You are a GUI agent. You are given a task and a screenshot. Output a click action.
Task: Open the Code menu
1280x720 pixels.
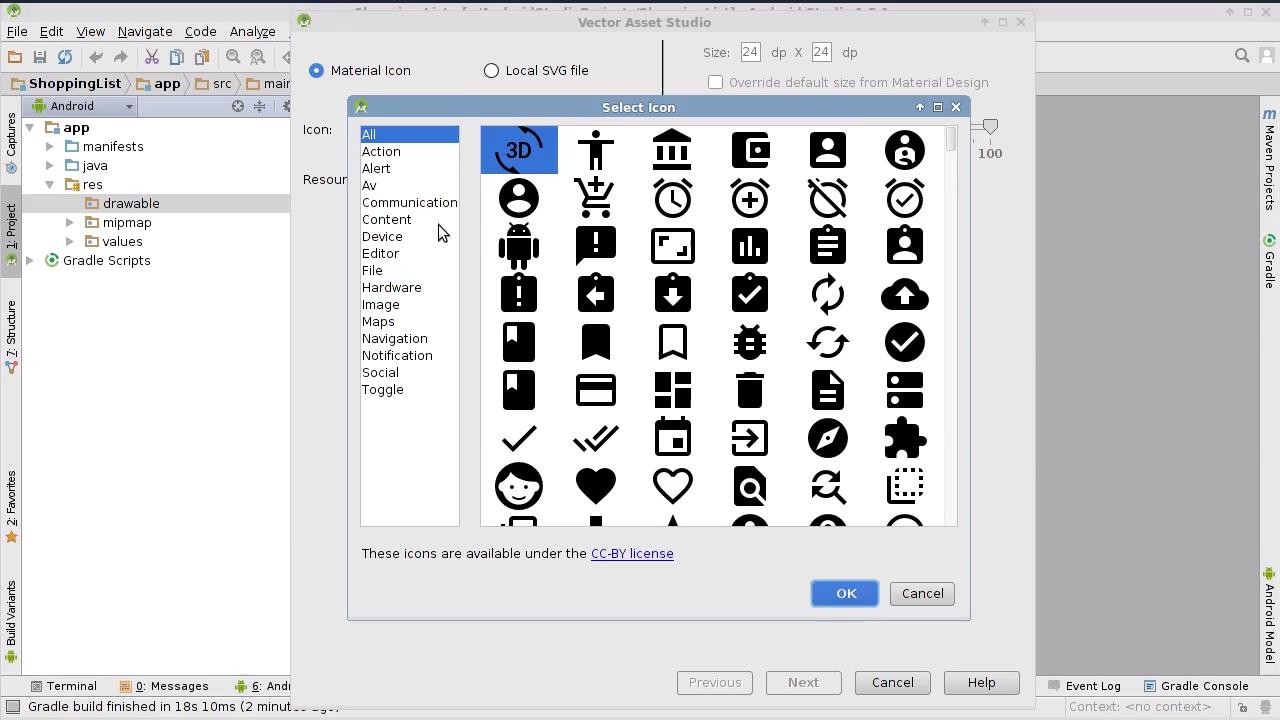click(200, 31)
